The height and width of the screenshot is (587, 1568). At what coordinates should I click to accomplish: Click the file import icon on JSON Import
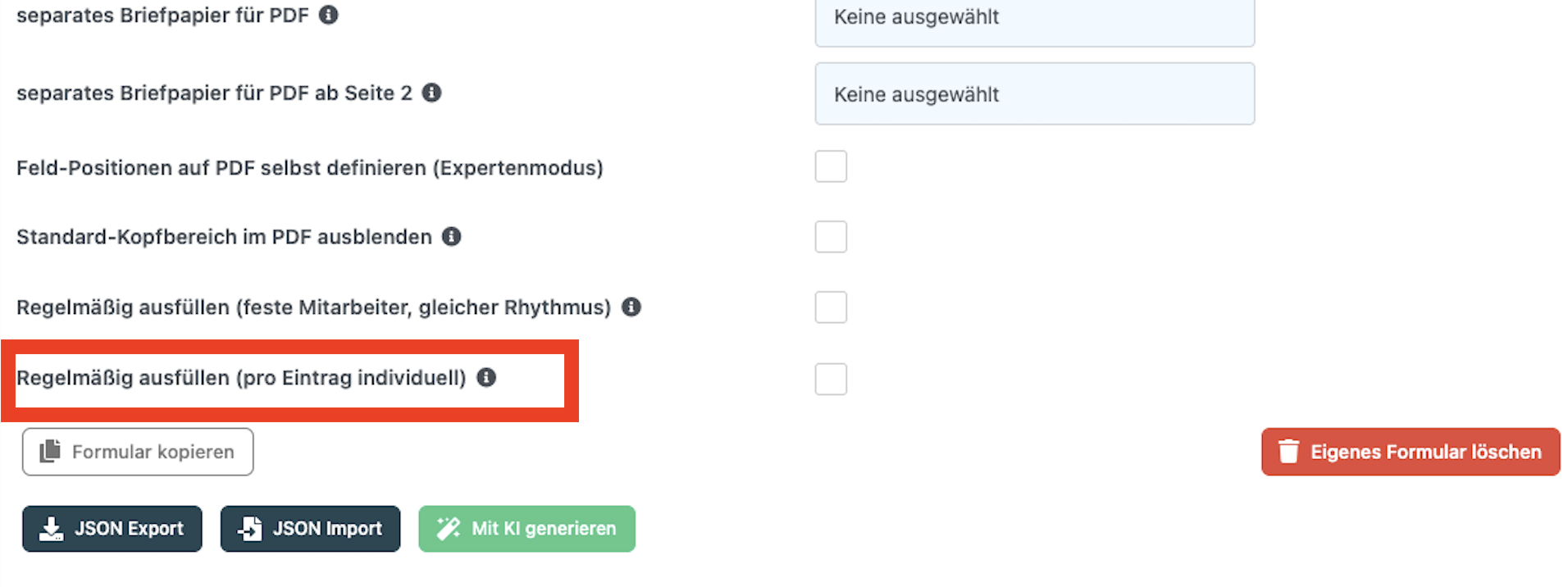click(x=250, y=529)
